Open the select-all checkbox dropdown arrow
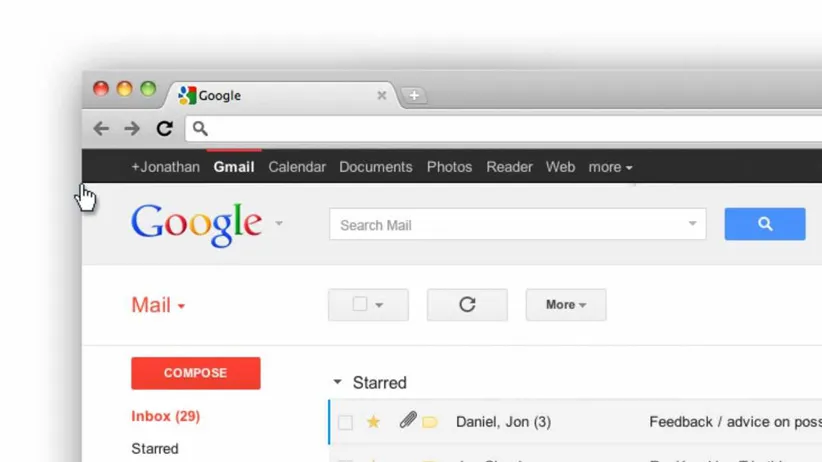The image size is (822, 462). pos(379,305)
